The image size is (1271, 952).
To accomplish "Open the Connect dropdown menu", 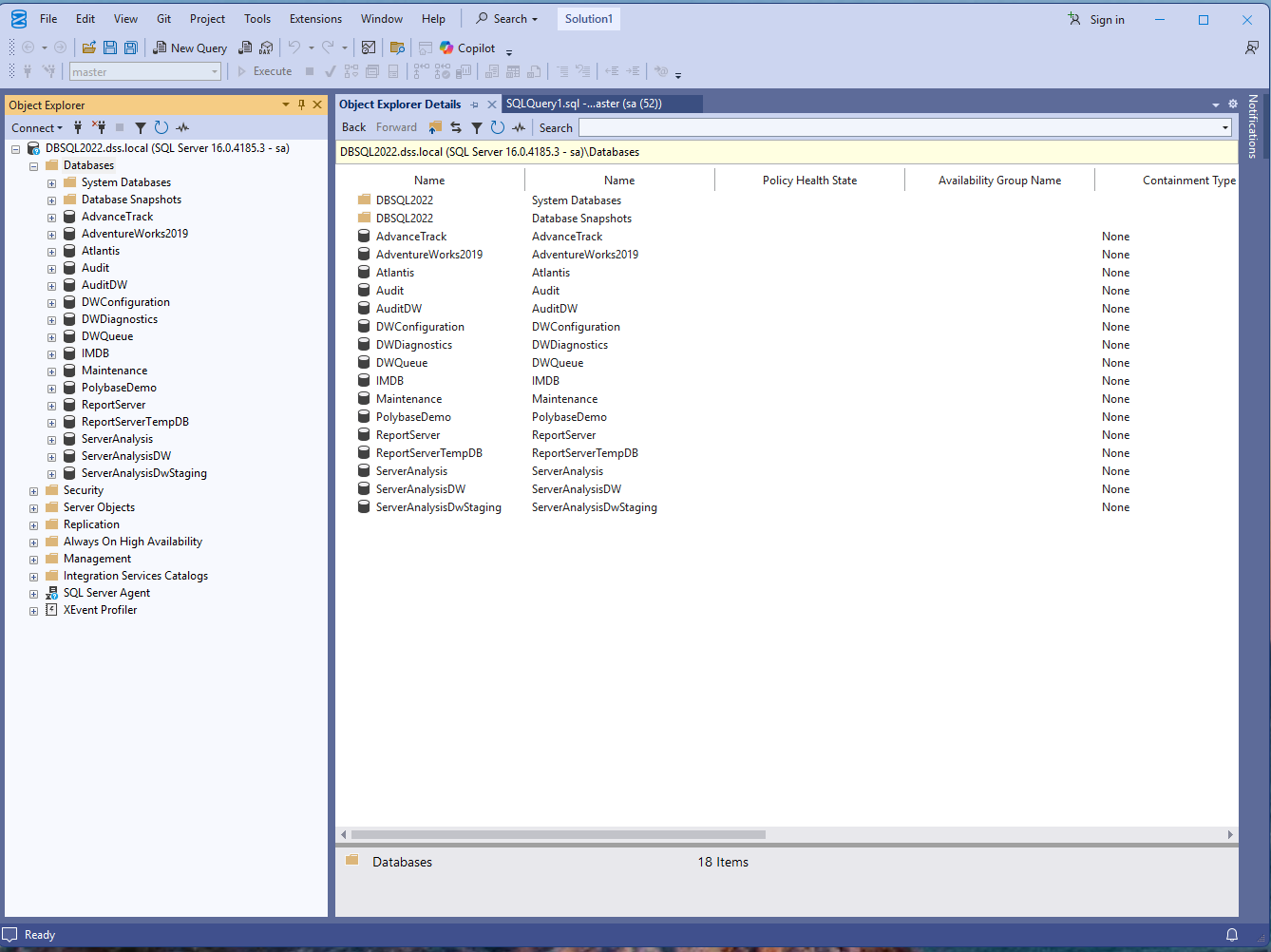I will pyautogui.click(x=37, y=126).
